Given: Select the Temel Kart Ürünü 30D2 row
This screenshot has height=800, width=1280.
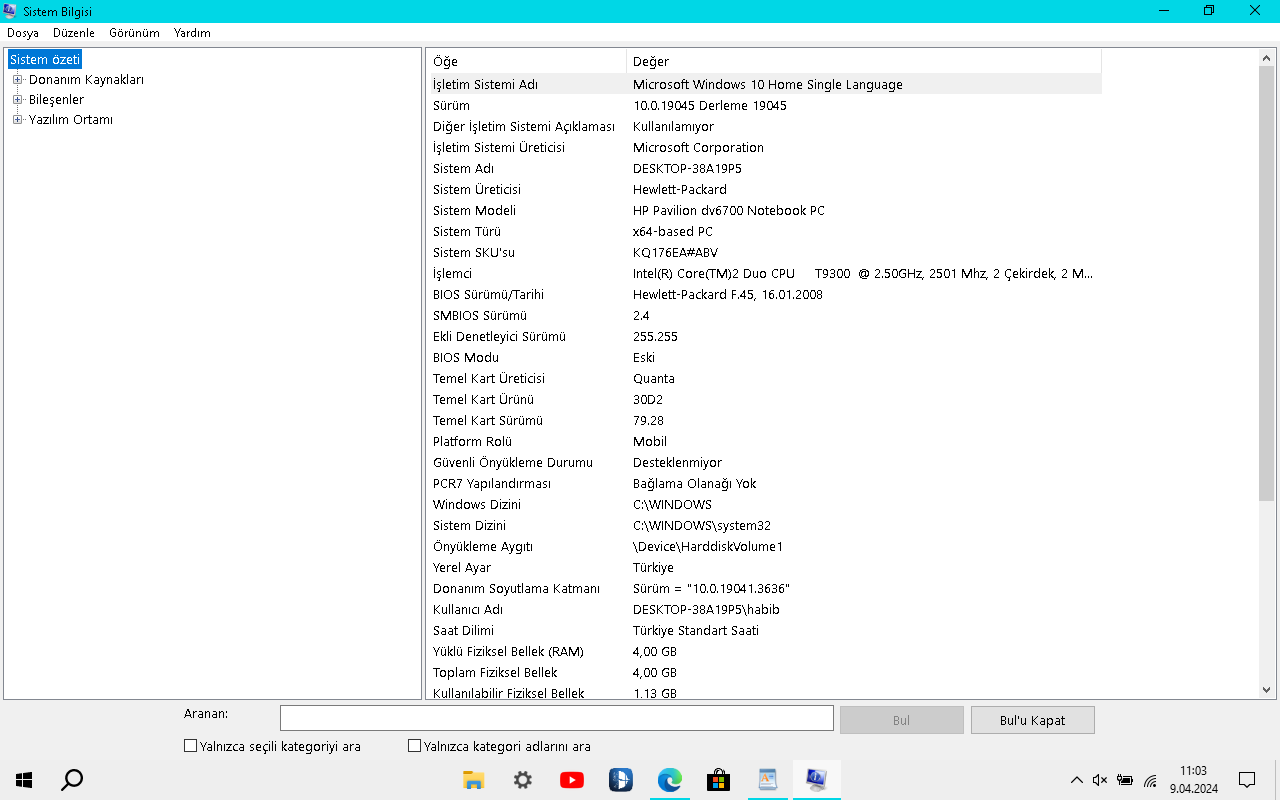Looking at the screenshot, I should point(765,399).
